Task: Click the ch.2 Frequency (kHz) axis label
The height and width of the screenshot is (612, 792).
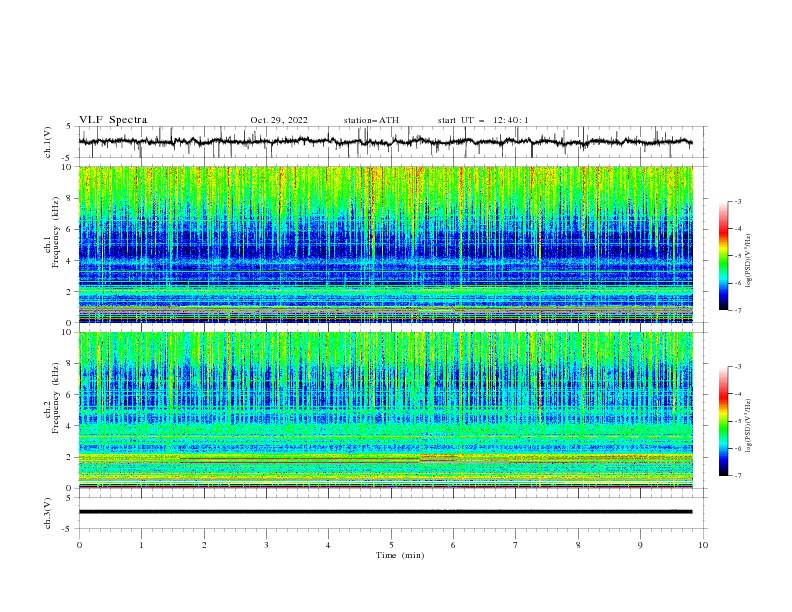Action: click(52, 410)
